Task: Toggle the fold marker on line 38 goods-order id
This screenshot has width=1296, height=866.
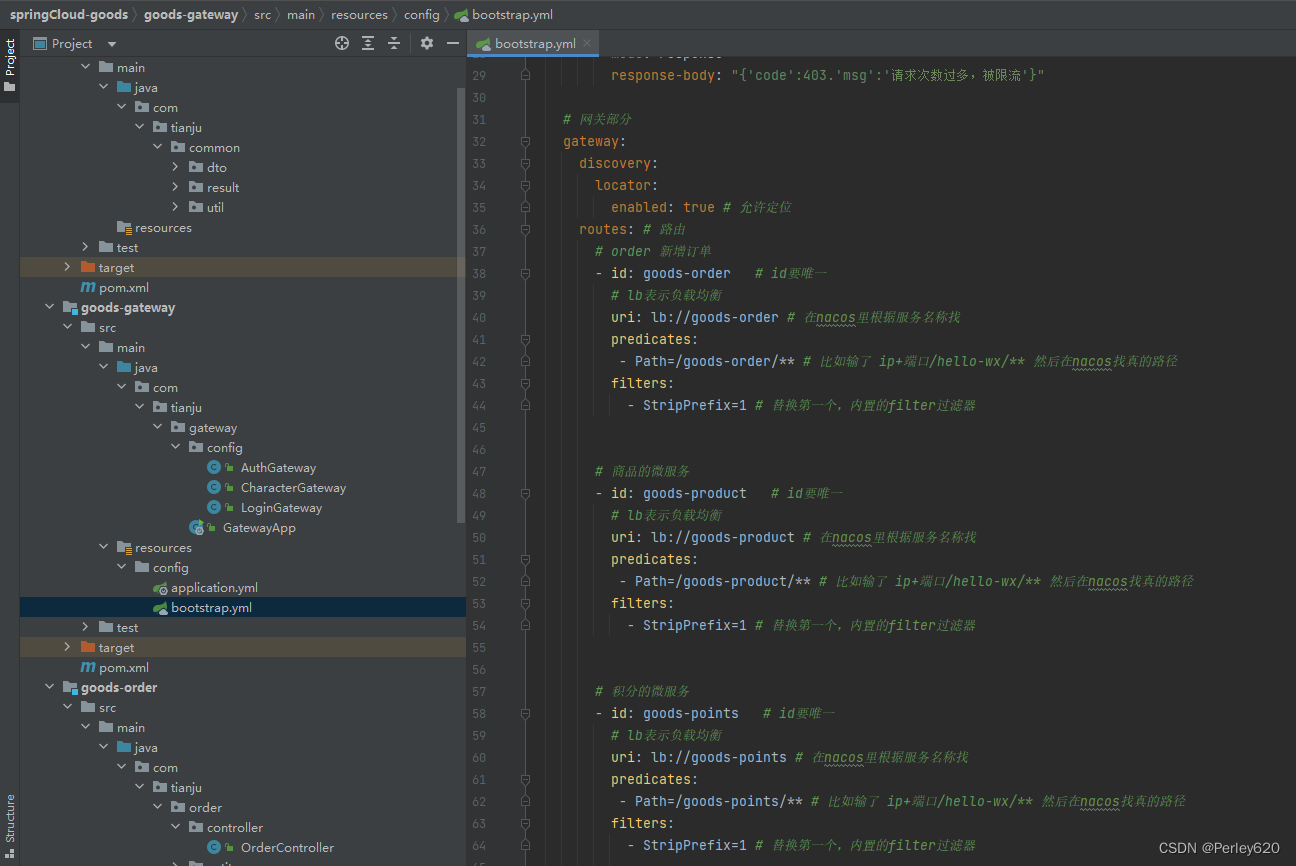Action: [525, 273]
